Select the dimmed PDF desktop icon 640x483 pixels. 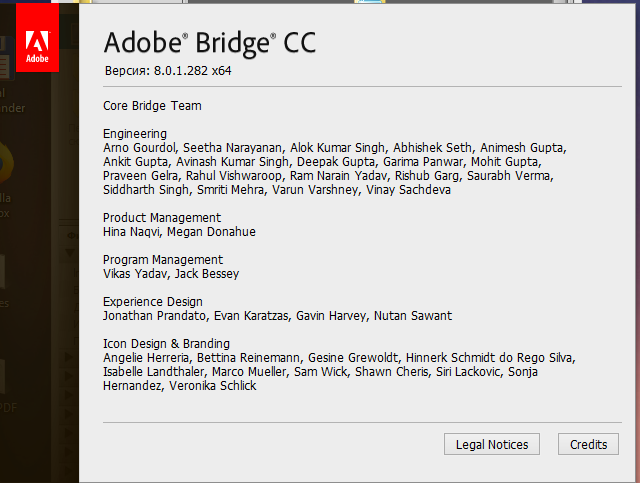(7, 388)
